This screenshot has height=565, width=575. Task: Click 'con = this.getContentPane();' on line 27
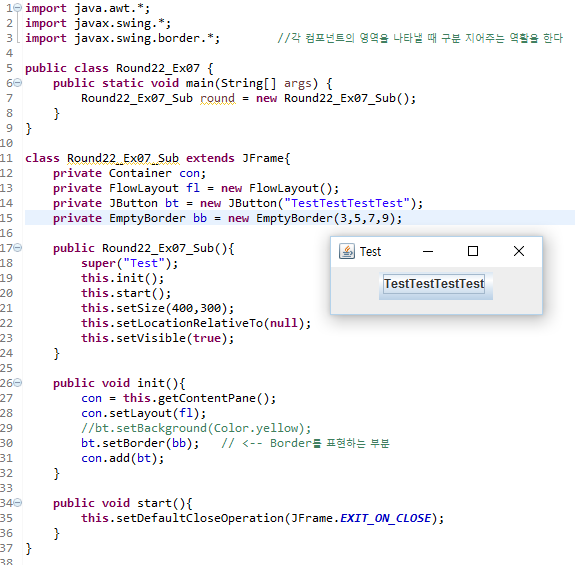179,398
